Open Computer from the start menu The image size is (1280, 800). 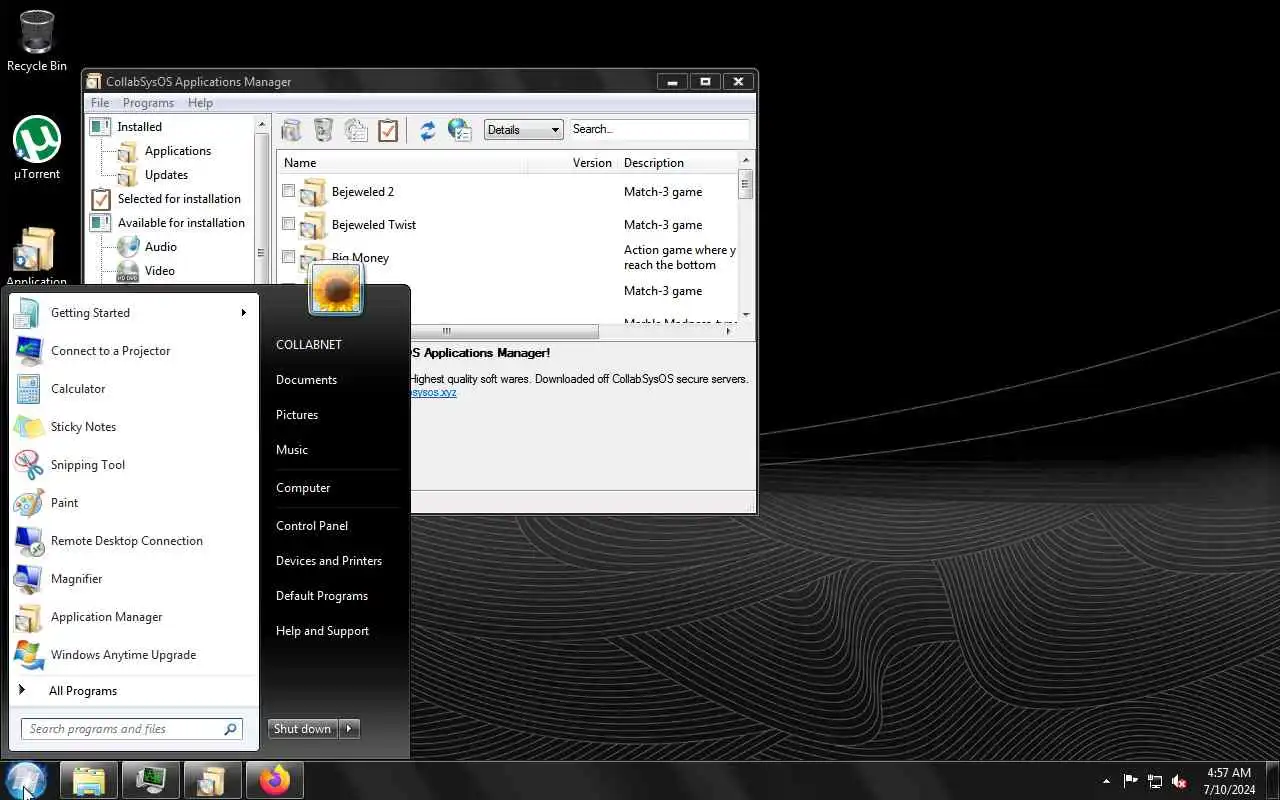click(303, 488)
